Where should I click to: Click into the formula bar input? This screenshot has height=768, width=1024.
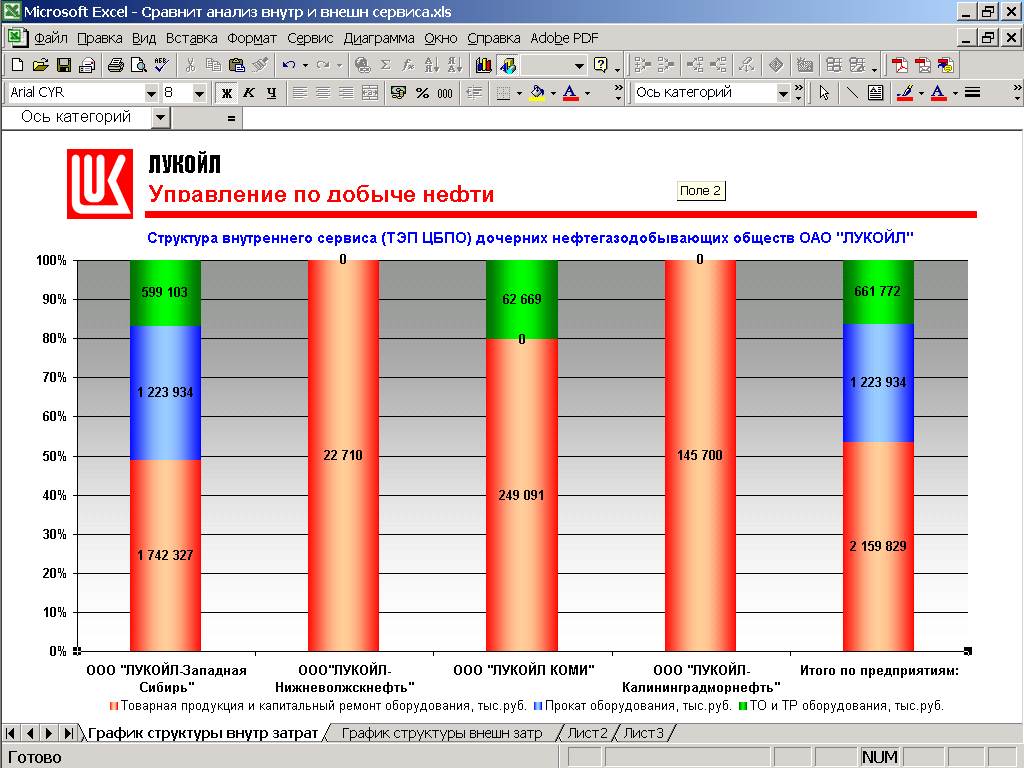(x=632, y=118)
